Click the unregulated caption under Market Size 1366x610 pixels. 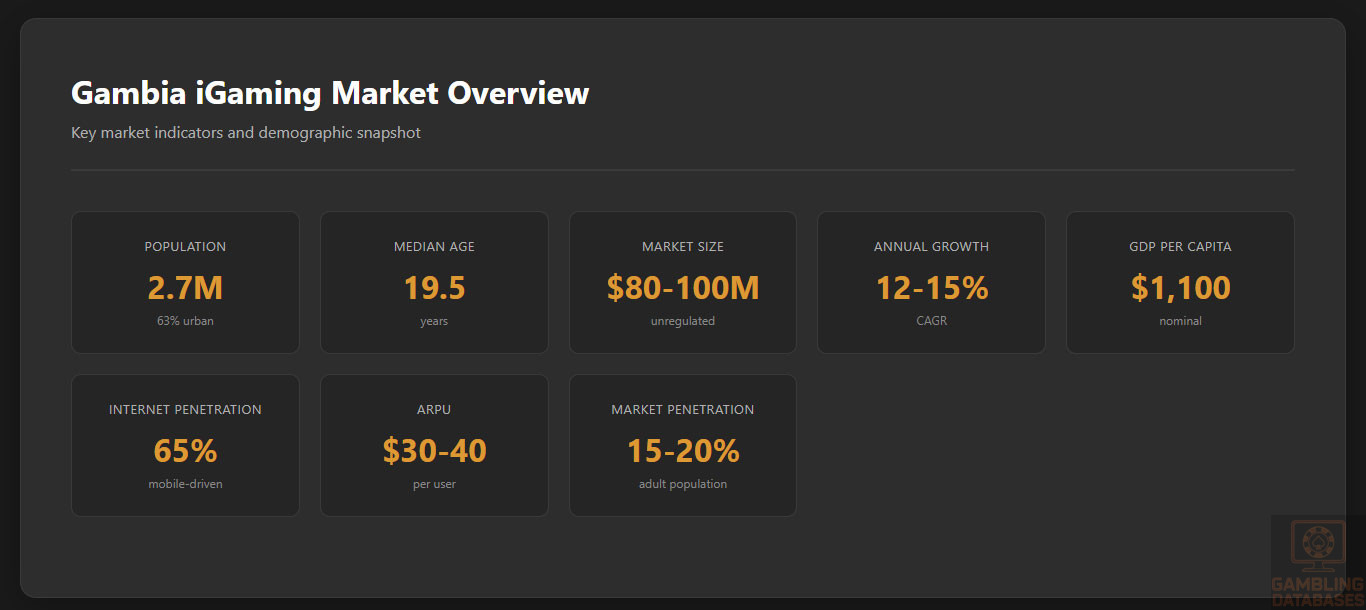tap(683, 321)
